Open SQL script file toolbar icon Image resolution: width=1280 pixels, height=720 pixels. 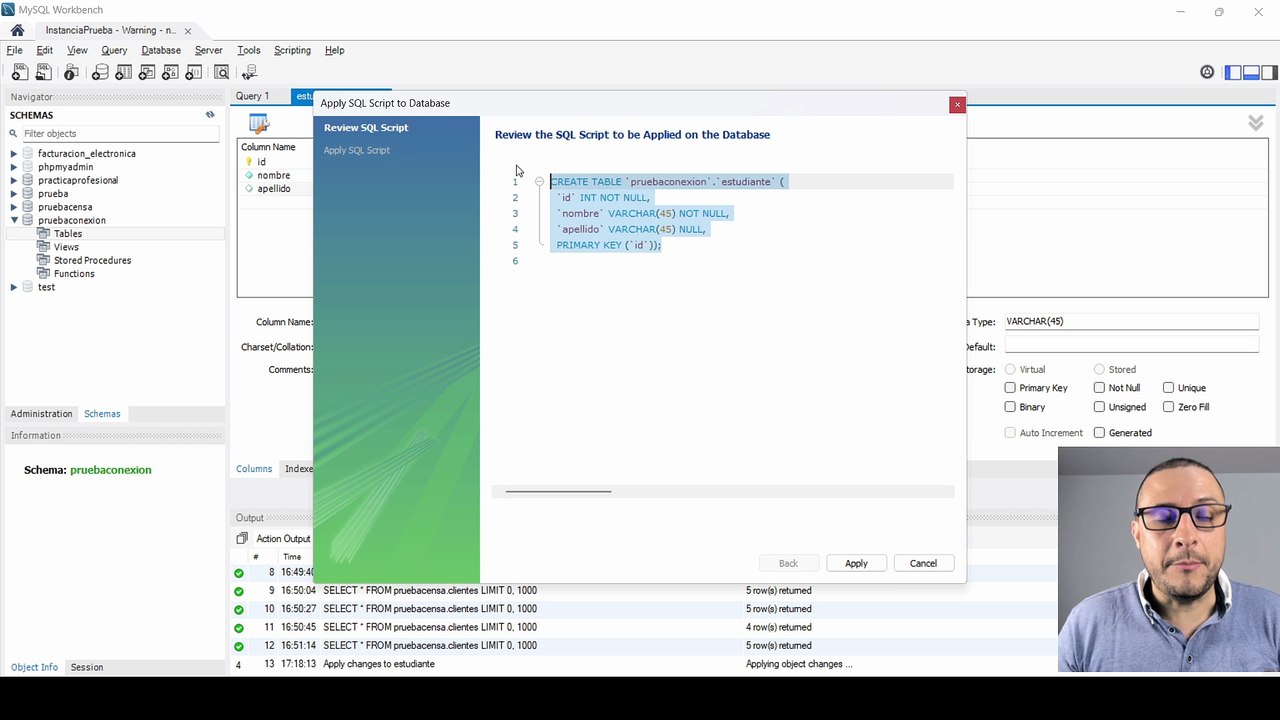tap(44, 72)
